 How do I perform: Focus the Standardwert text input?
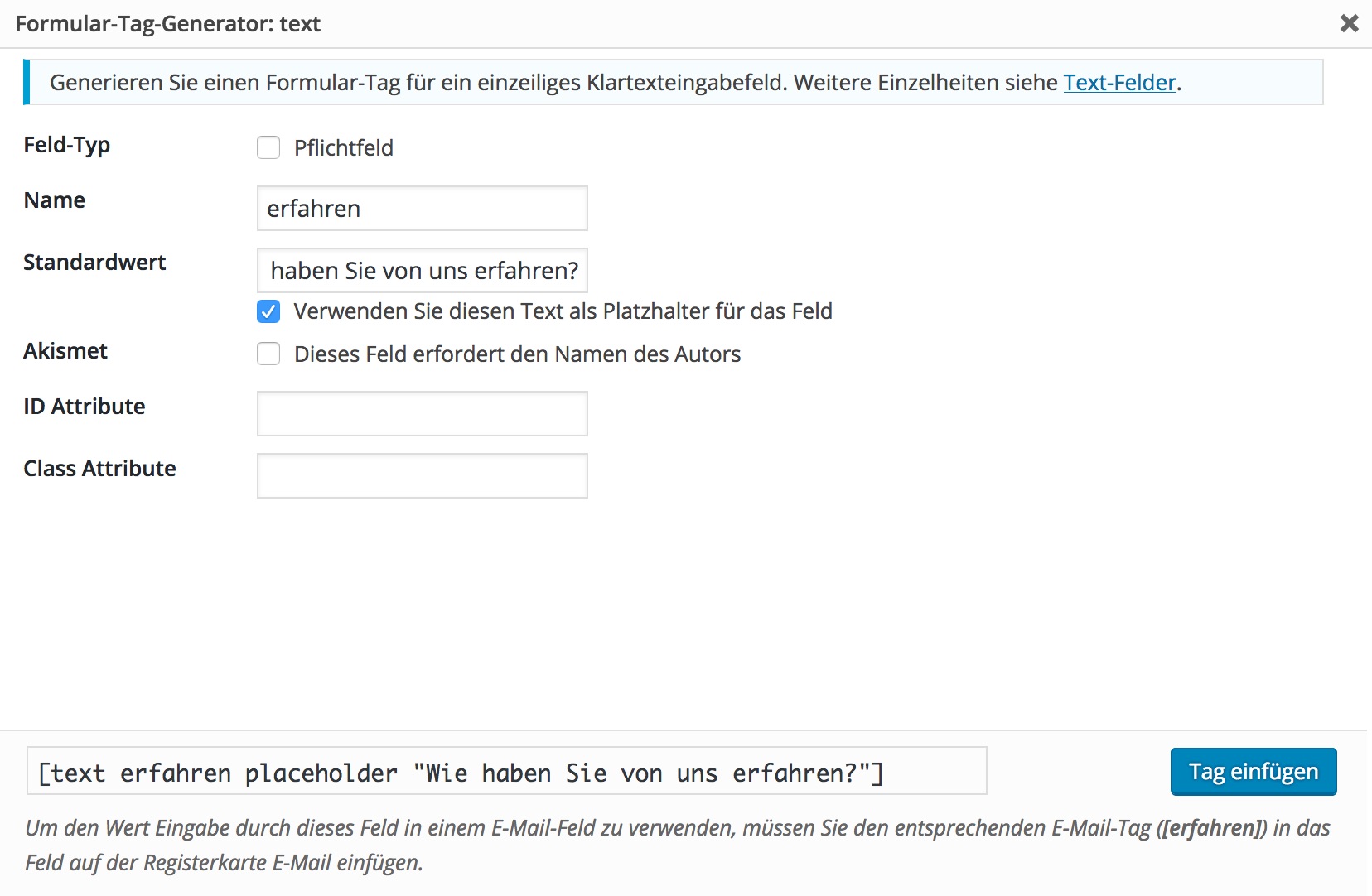coord(422,271)
